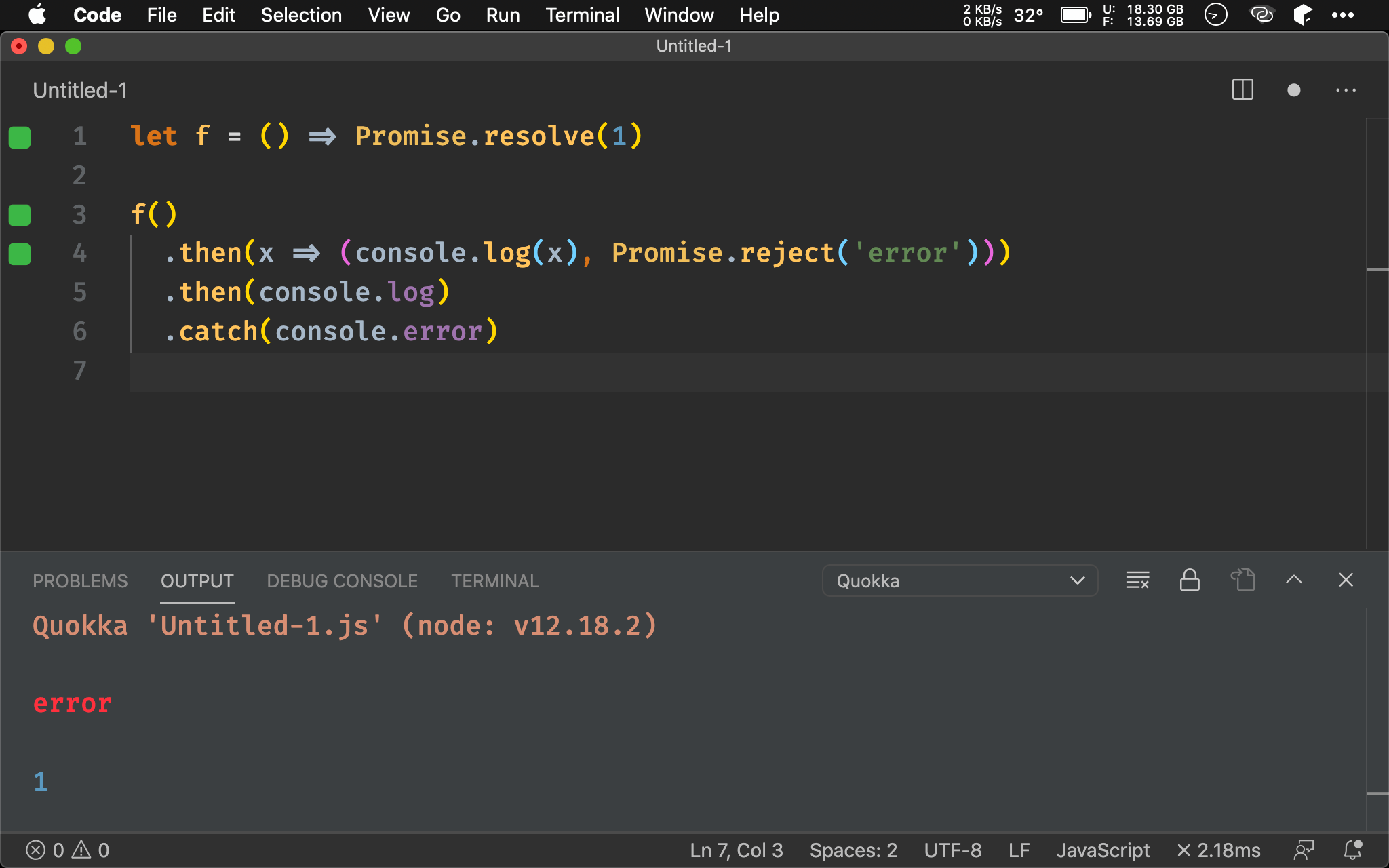Open the View menu
Viewport: 1389px width, 868px height.
coord(389,15)
